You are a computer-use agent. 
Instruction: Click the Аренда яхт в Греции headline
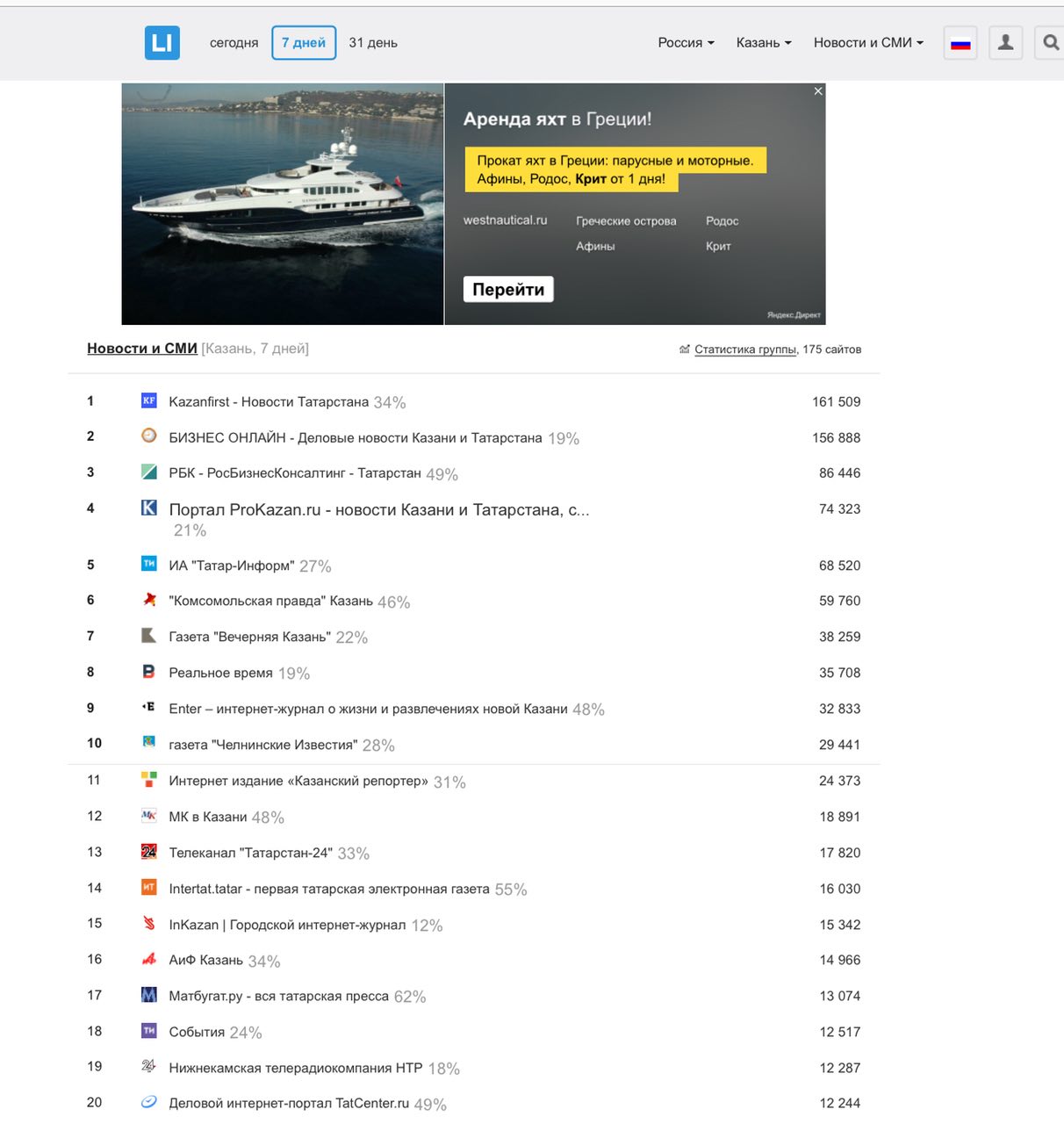[x=557, y=119]
